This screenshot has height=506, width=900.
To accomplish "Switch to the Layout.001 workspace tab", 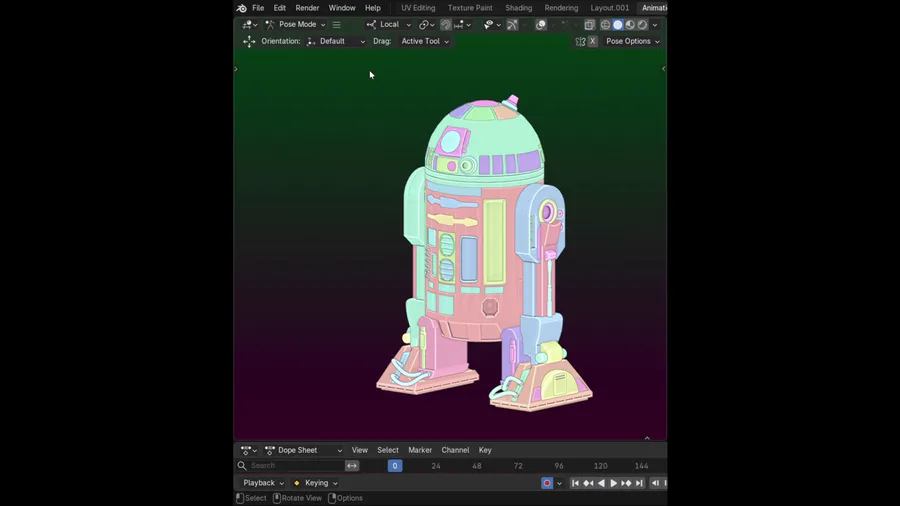I will coord(610,8).
